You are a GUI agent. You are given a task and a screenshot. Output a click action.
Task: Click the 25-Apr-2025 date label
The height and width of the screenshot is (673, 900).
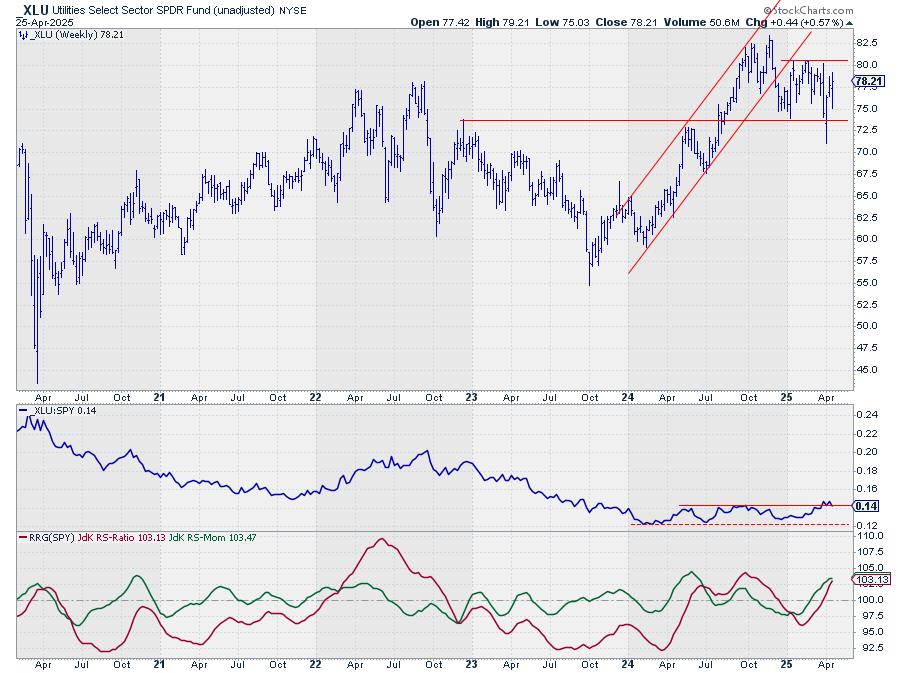[x=42, y=21]
